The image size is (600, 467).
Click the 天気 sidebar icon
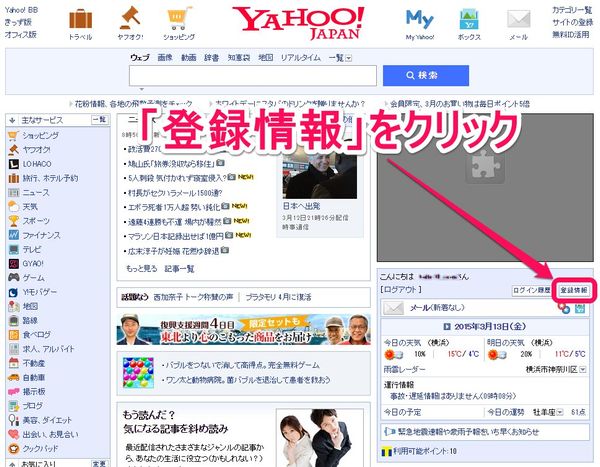(13, 207)
